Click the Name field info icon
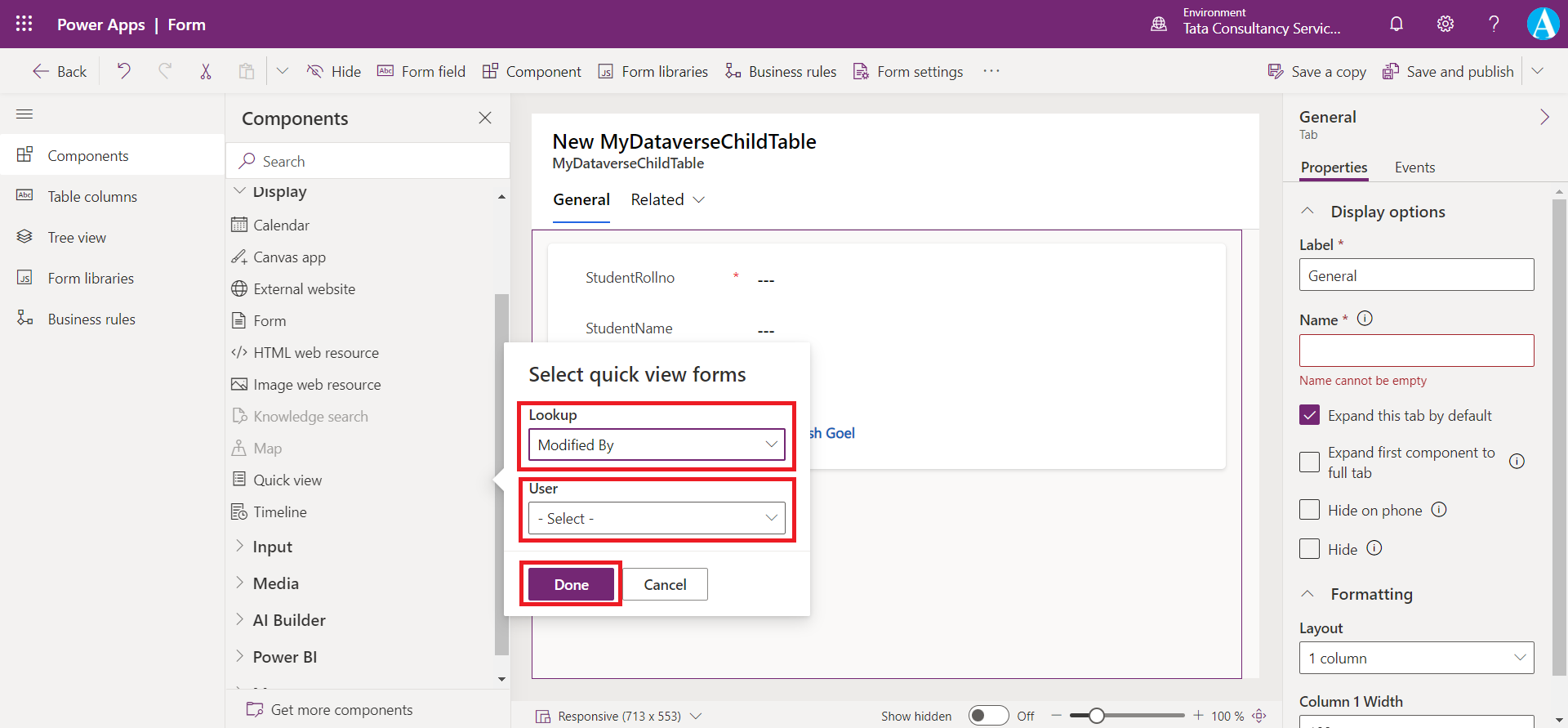Image resolution: width=1568 pixels, height=728 pixels. coord(1365,319)
